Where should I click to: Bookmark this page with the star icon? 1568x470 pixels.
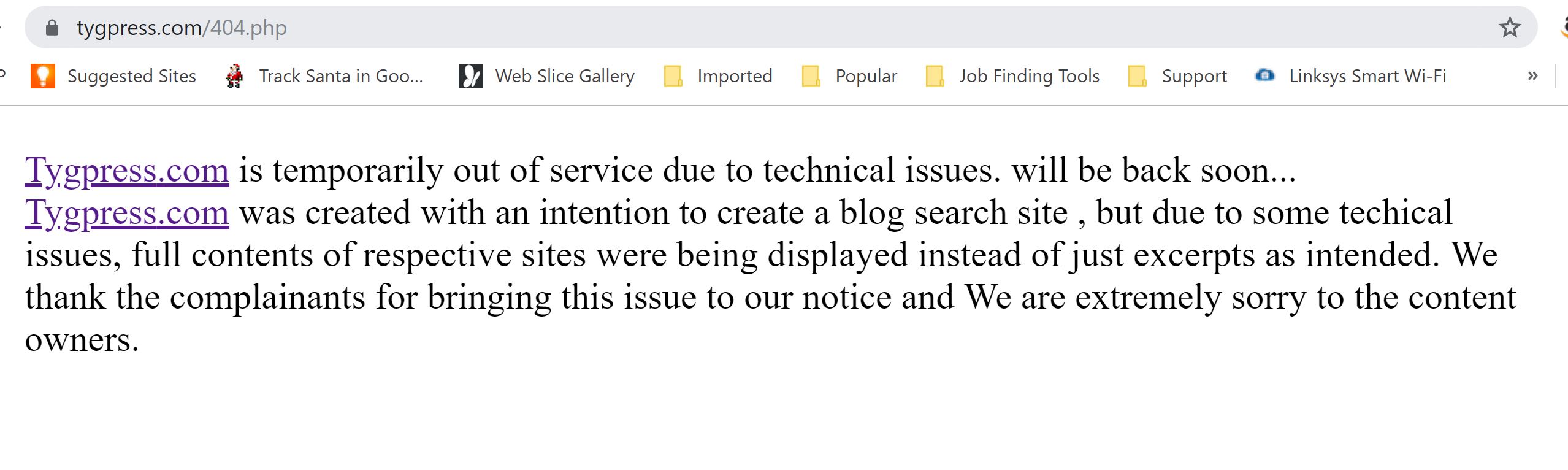coord(1509,28)
